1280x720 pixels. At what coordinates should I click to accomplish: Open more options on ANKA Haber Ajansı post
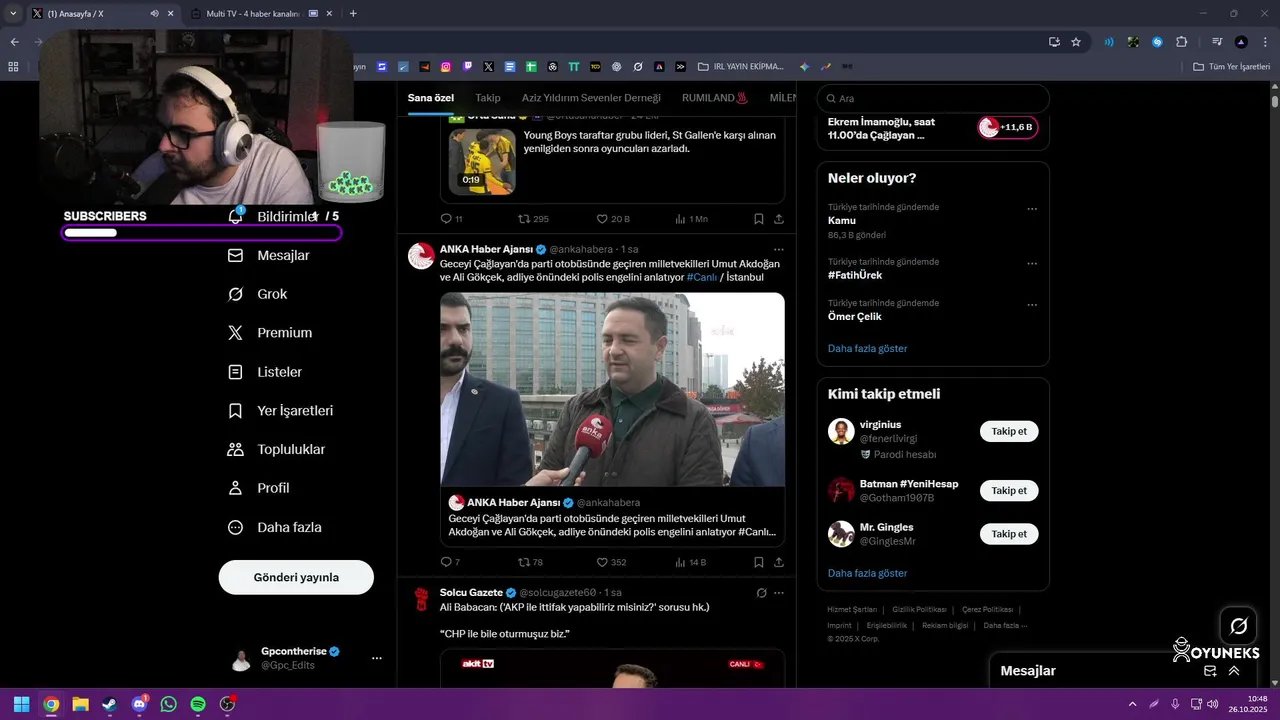click(x=779, y=249)
